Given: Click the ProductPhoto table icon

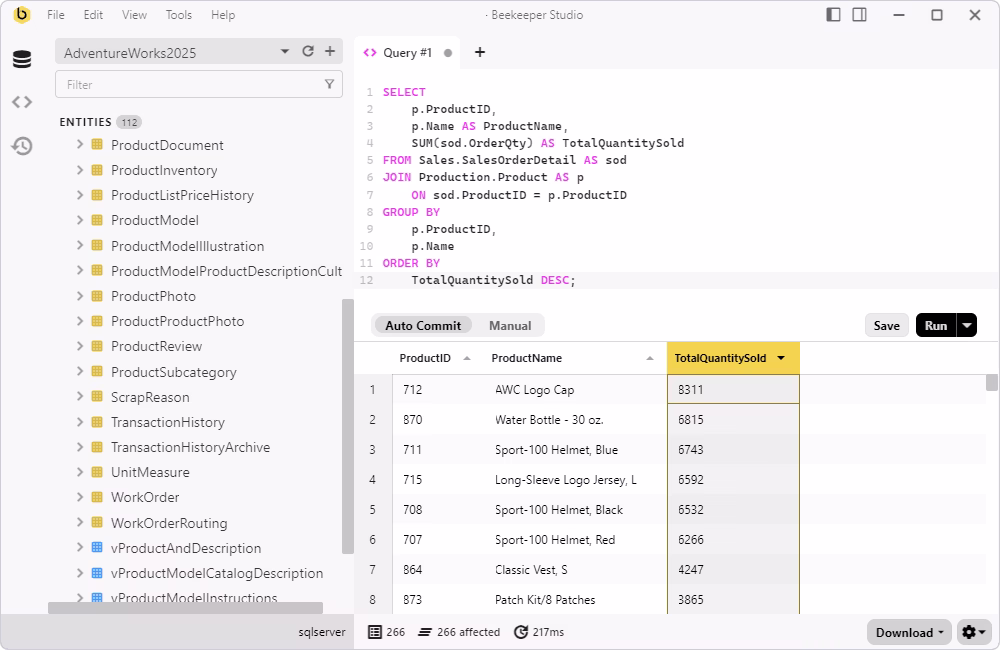Looking at the screenshot, I should (x=97, y=296).
